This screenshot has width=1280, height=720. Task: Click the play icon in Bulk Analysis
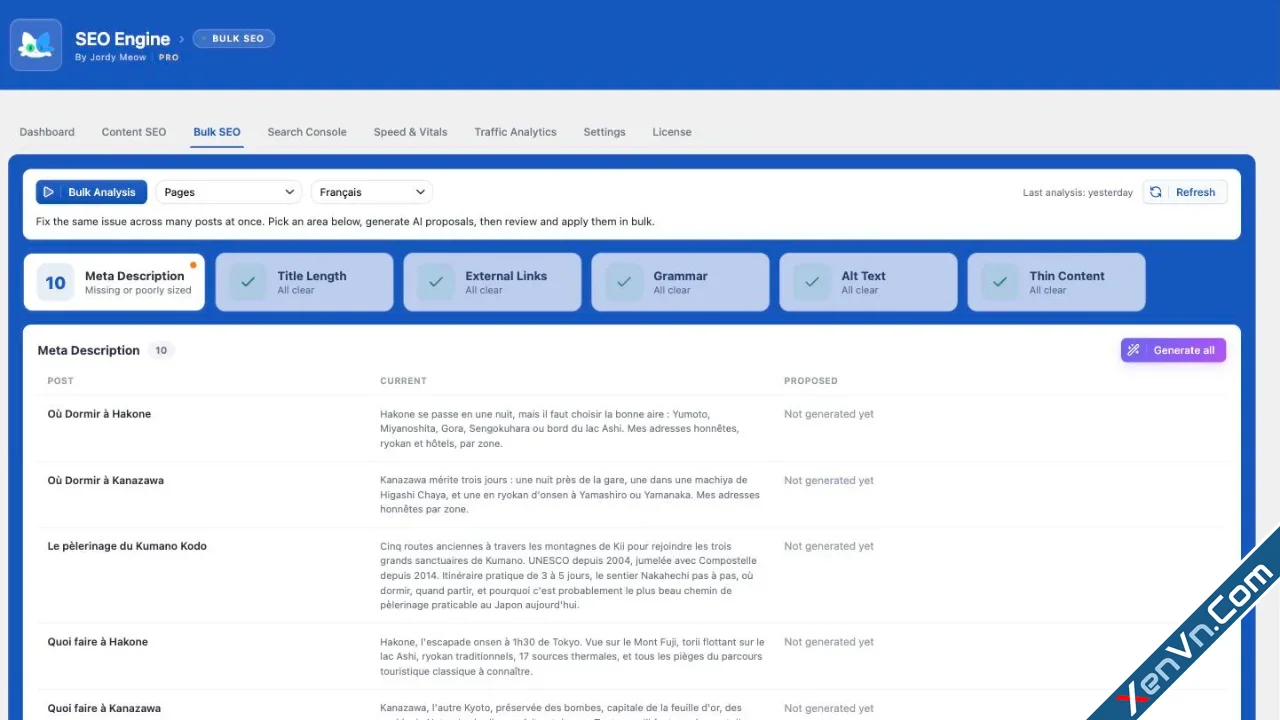pos(48,192)
